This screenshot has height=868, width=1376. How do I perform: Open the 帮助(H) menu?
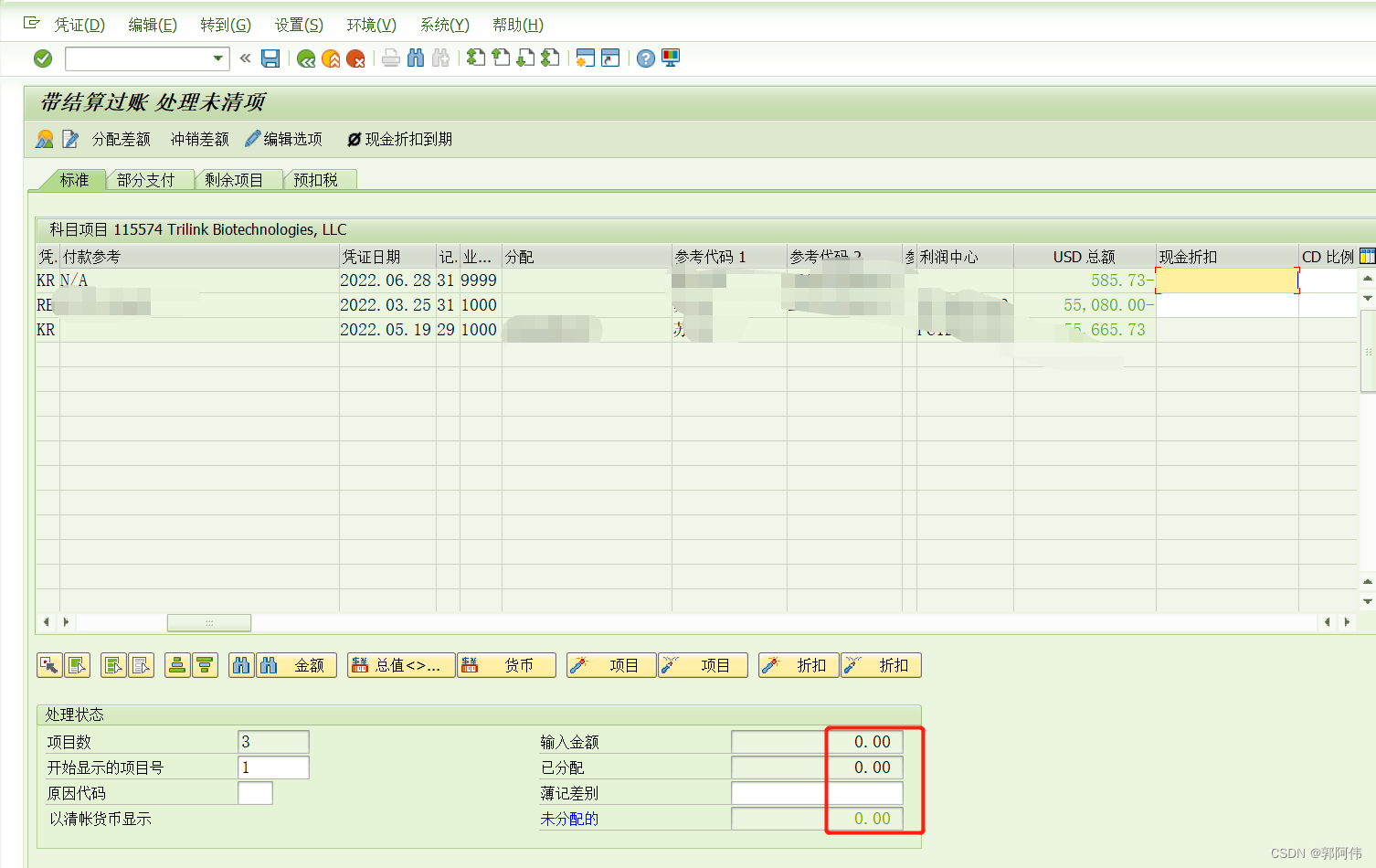click(x=518, y=25)
